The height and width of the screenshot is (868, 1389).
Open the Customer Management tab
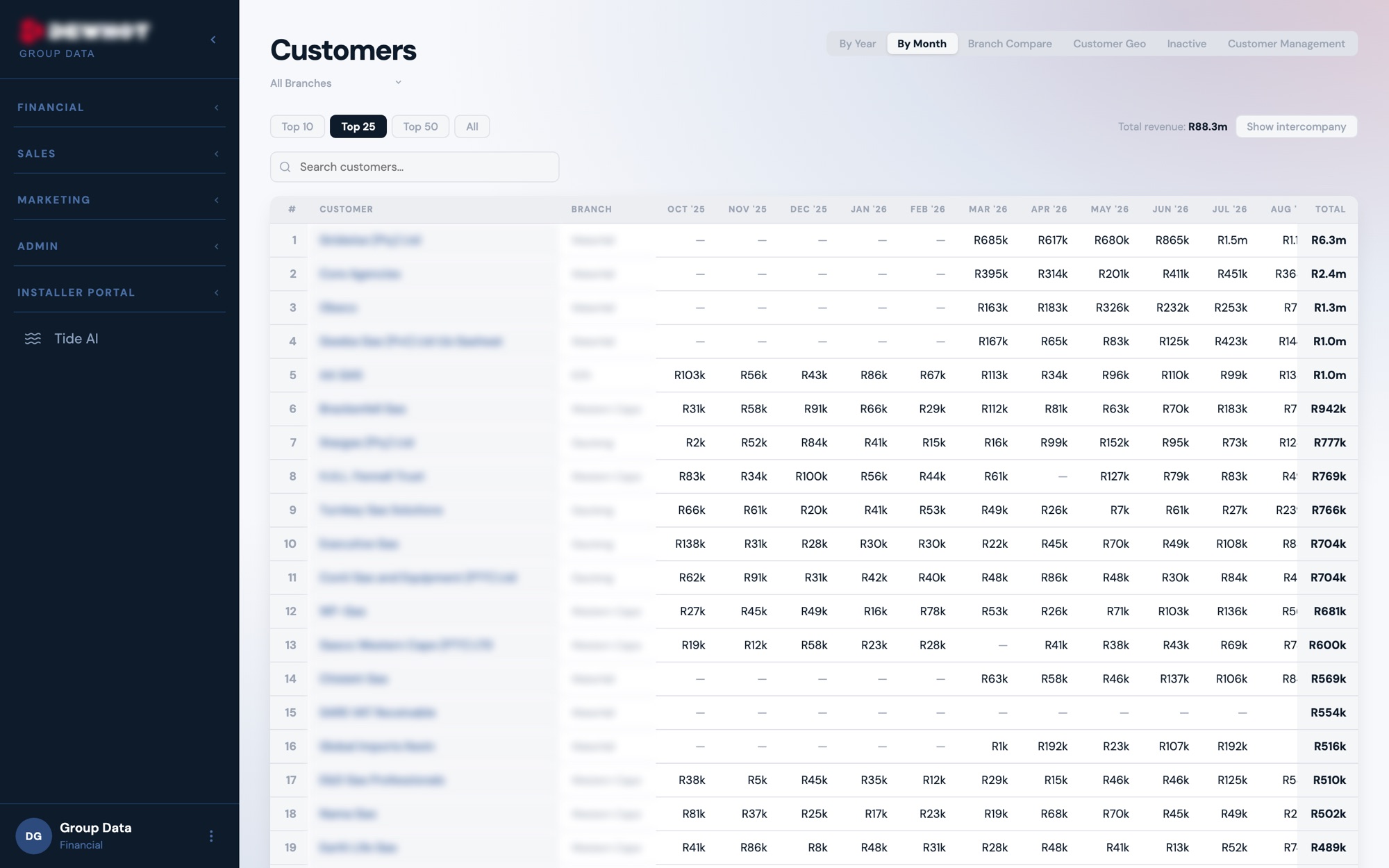click(1286, 44)
